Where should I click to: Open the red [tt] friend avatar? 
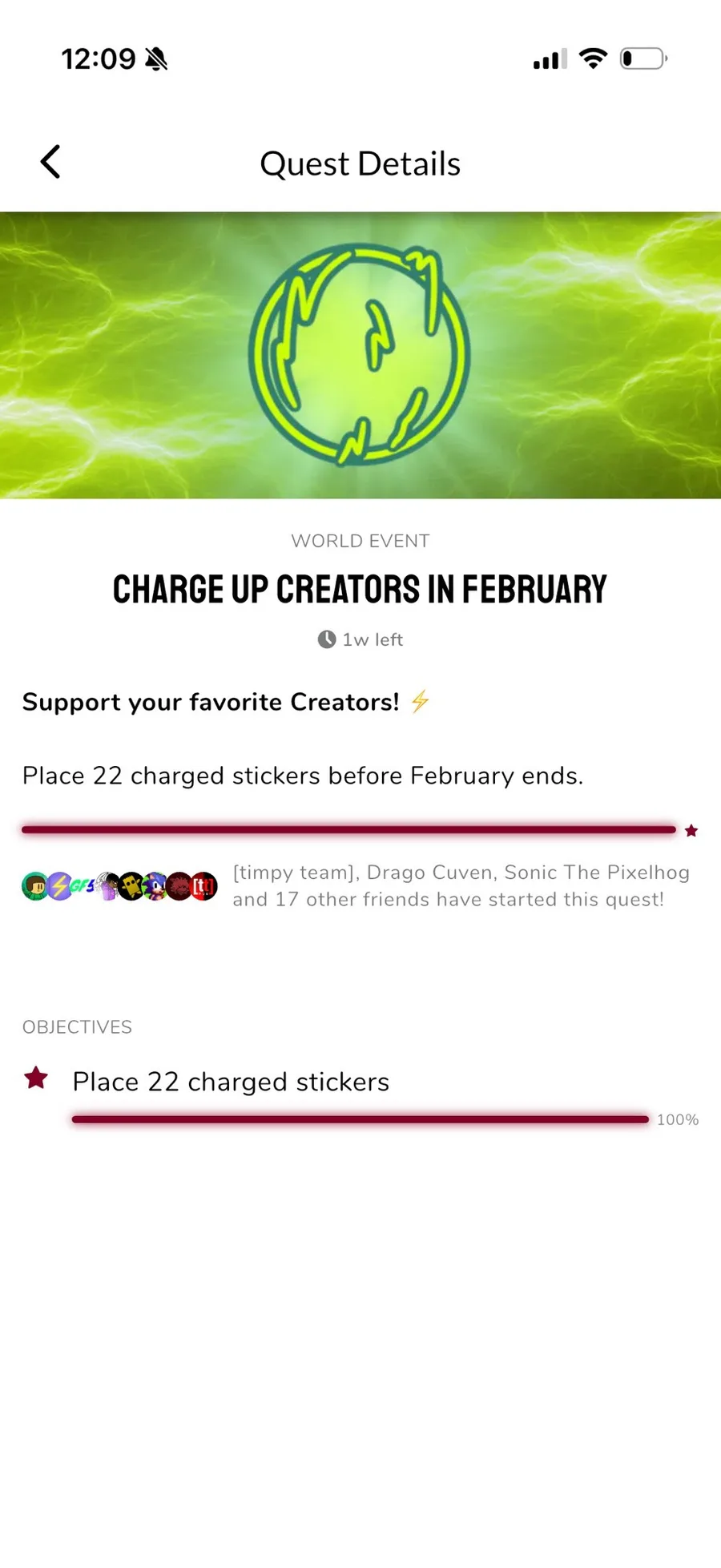pos(204,886)
